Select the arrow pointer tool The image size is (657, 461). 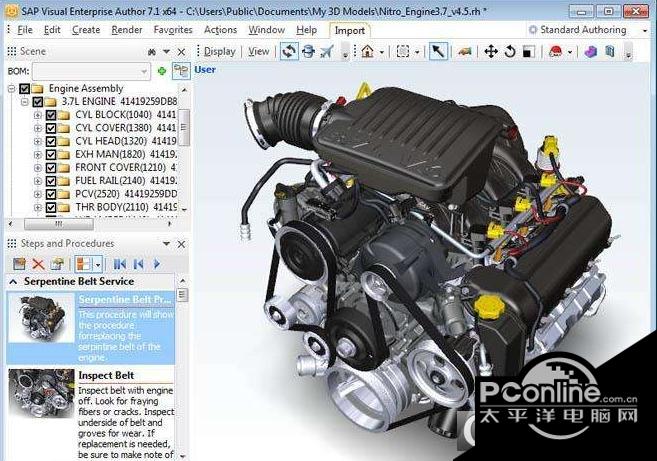[438, 52]
